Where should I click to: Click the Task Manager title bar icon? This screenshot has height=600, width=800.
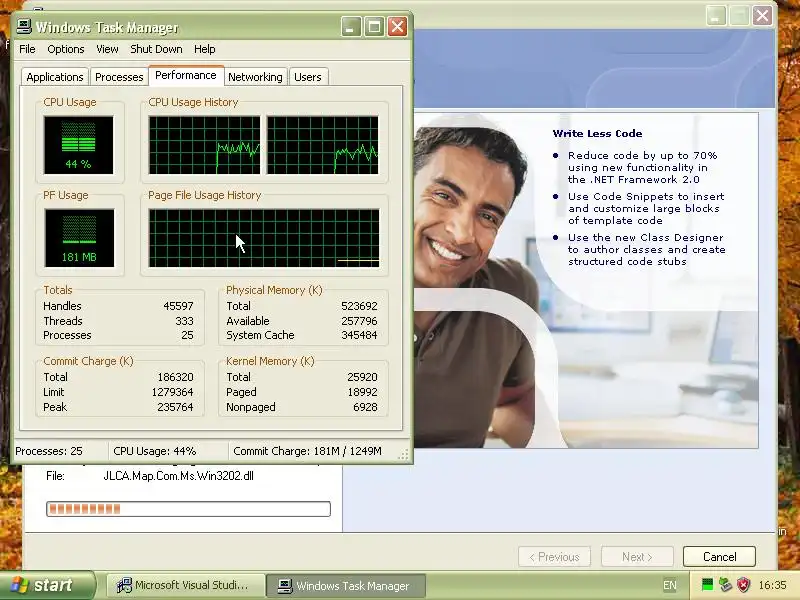[23, 26]
